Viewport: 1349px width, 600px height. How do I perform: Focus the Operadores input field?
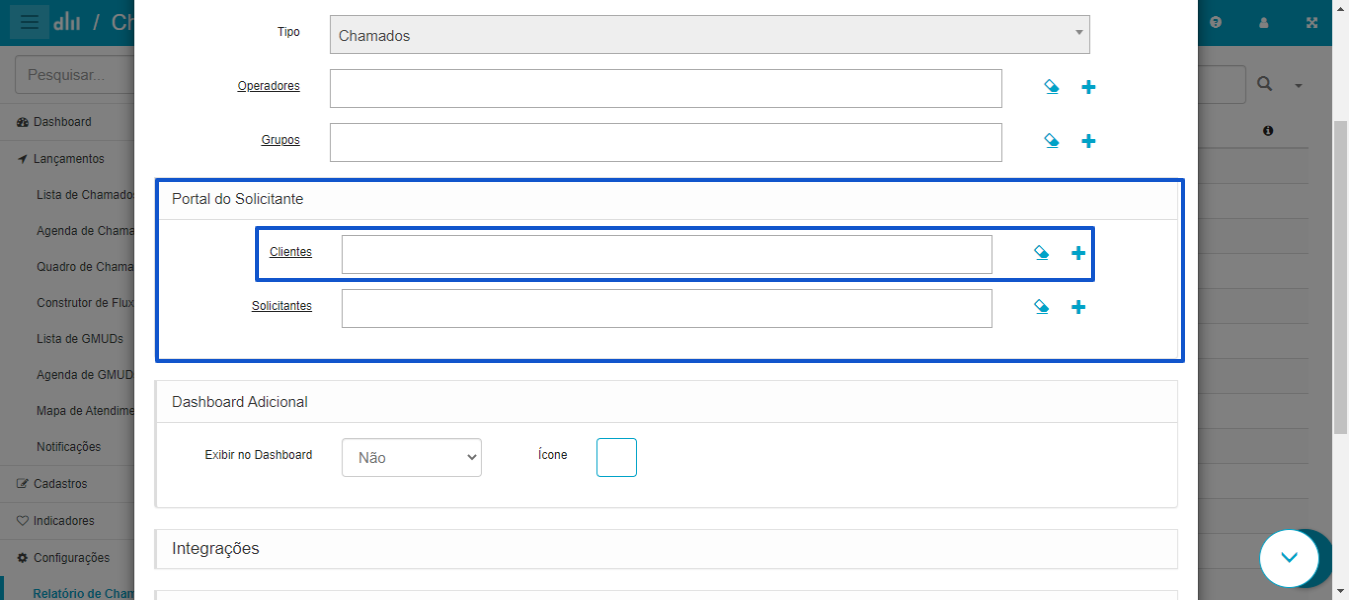click(x=666, y=88)
